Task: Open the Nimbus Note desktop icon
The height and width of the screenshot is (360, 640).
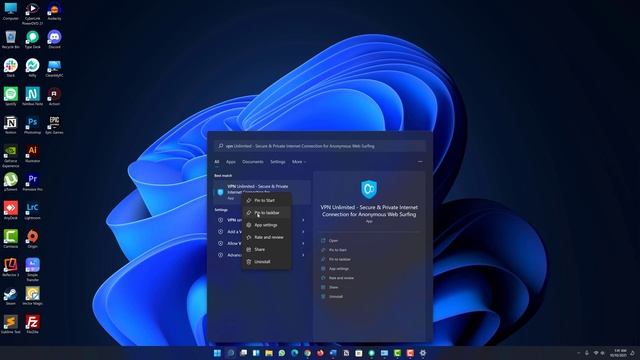Action: 32,96
